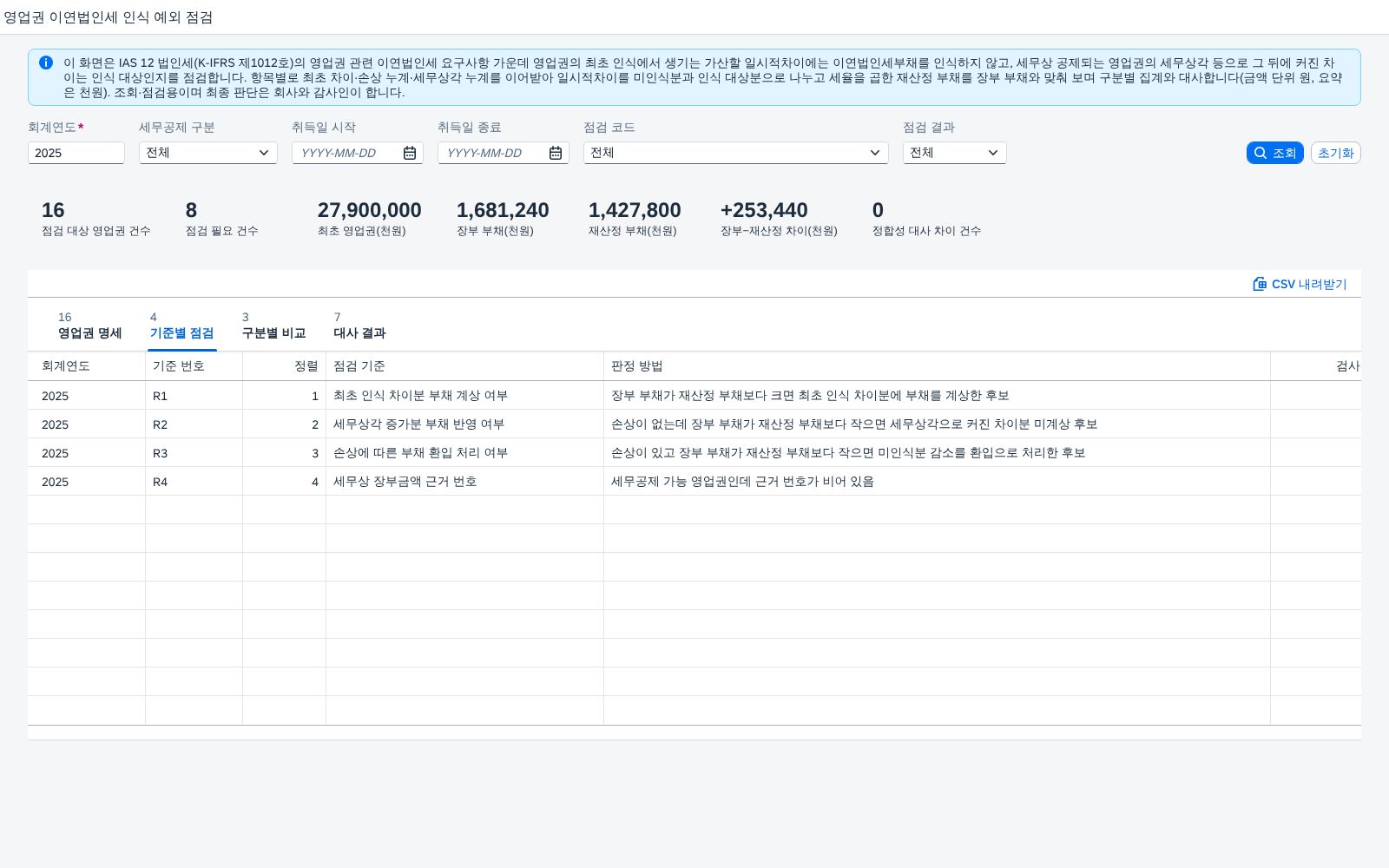The height and width of the screenshot is (868, 1389).
Task: Click the 점검 기준 column header
Action: 465,366
